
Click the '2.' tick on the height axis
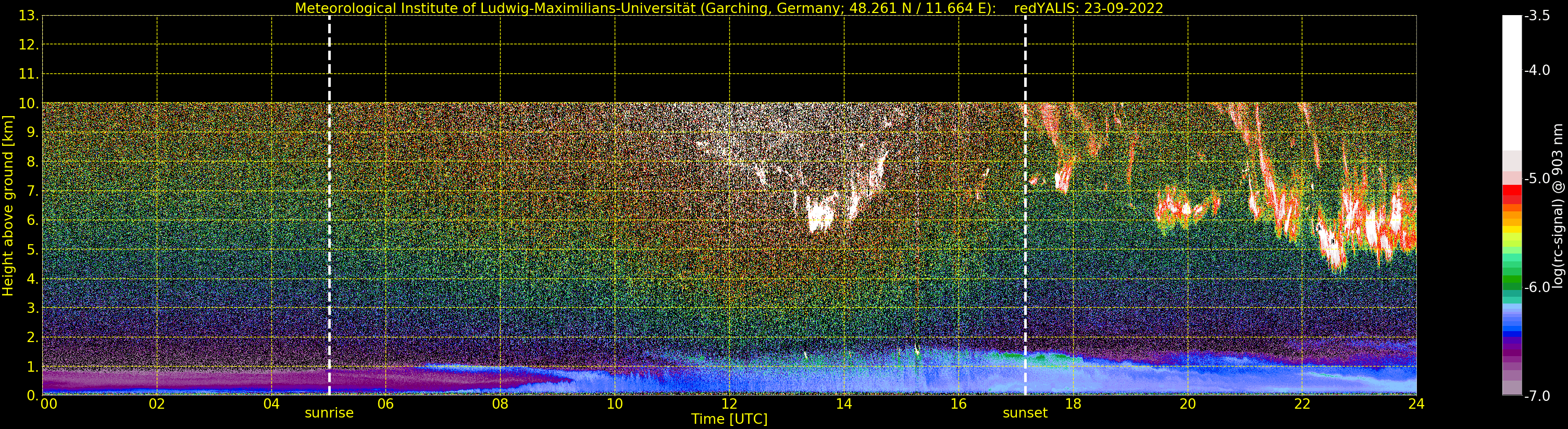[33, 337]
